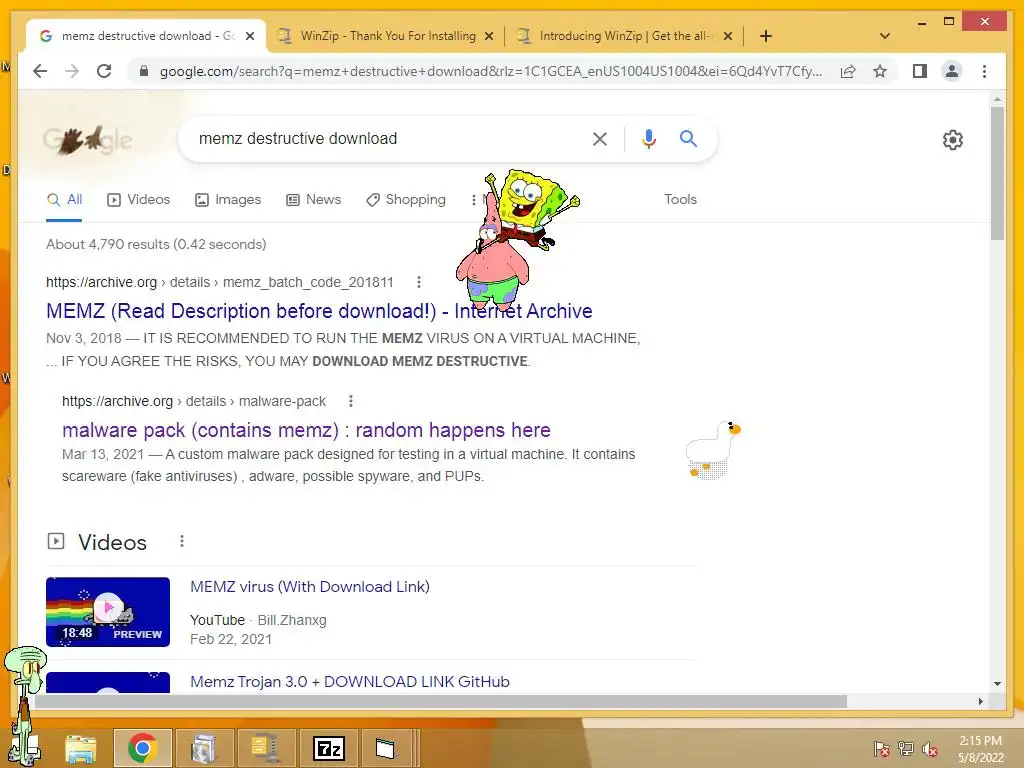Submit search with magnifier icon
The width and height of the screenshot is (1024, 768).
coord(688,138)
